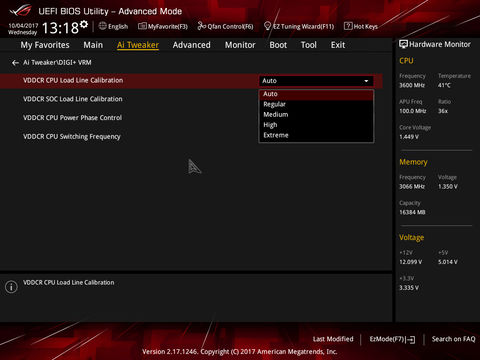Viewport: 480px width, 360px height.
Task: Click the APU Freq 100.0 MHz value
Action: [x=413, y=111]
